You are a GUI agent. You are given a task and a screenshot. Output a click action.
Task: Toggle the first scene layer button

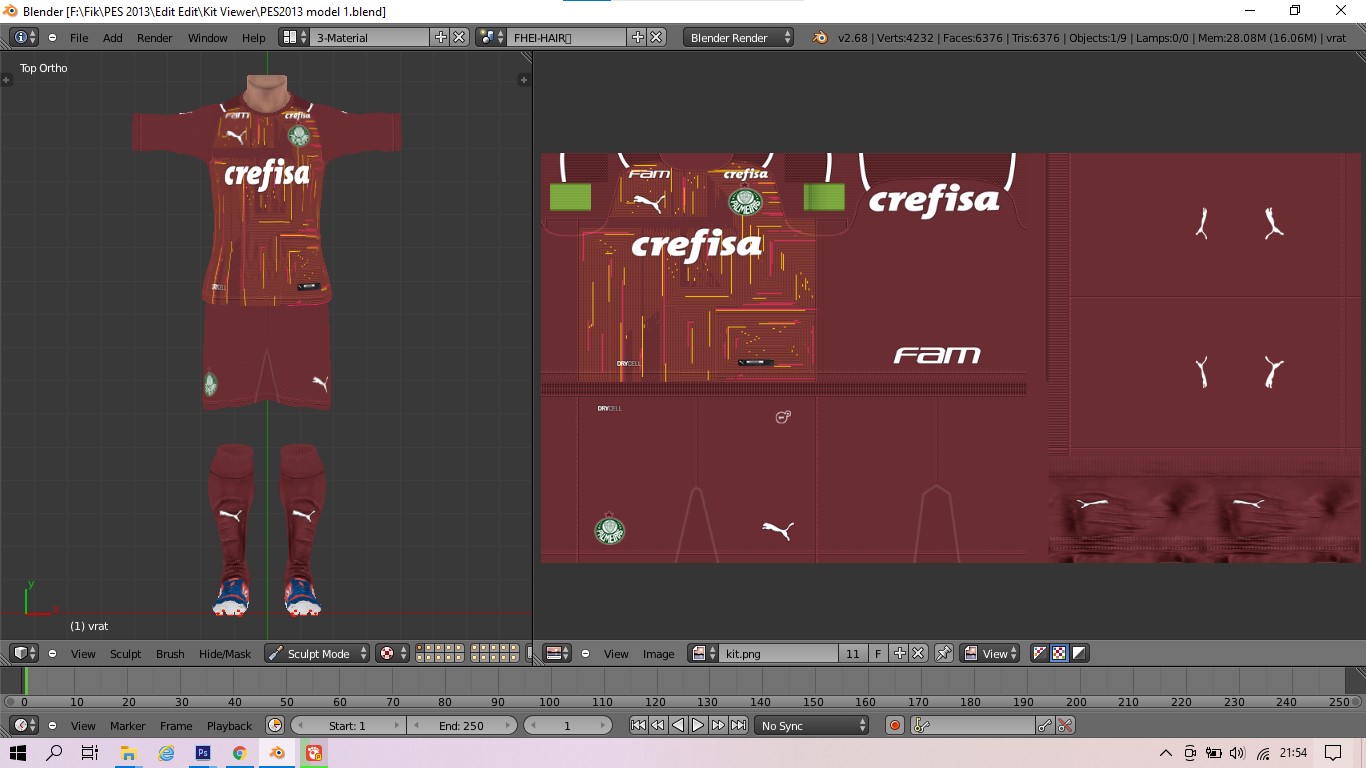click(420, 648)
